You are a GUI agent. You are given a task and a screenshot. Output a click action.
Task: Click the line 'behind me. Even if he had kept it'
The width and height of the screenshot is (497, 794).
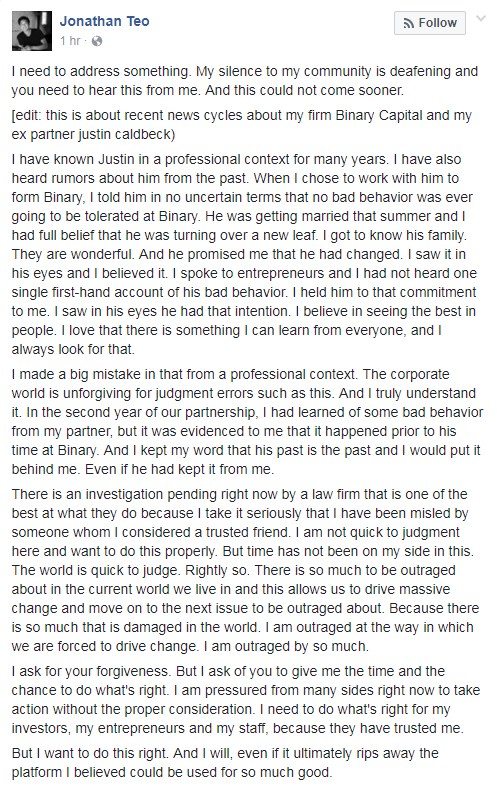143,469
